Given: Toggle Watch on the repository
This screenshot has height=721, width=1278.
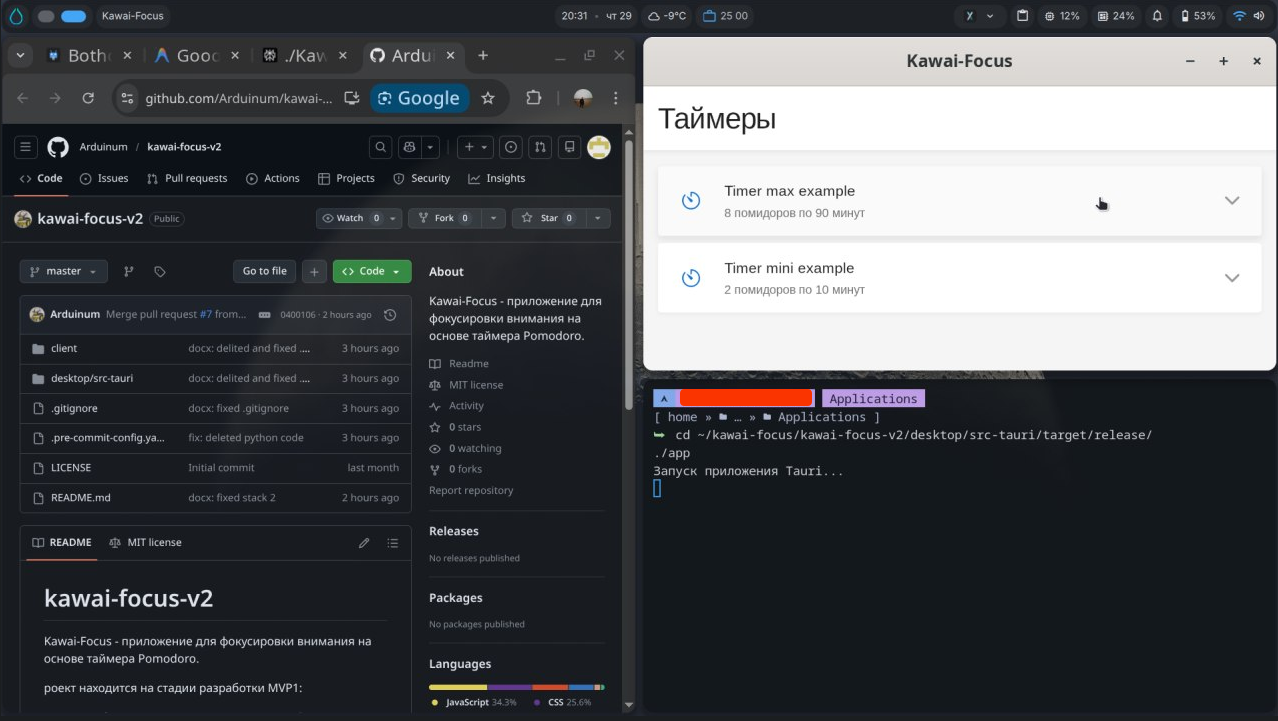Looking at the screenshot, I should pos(350,218).
